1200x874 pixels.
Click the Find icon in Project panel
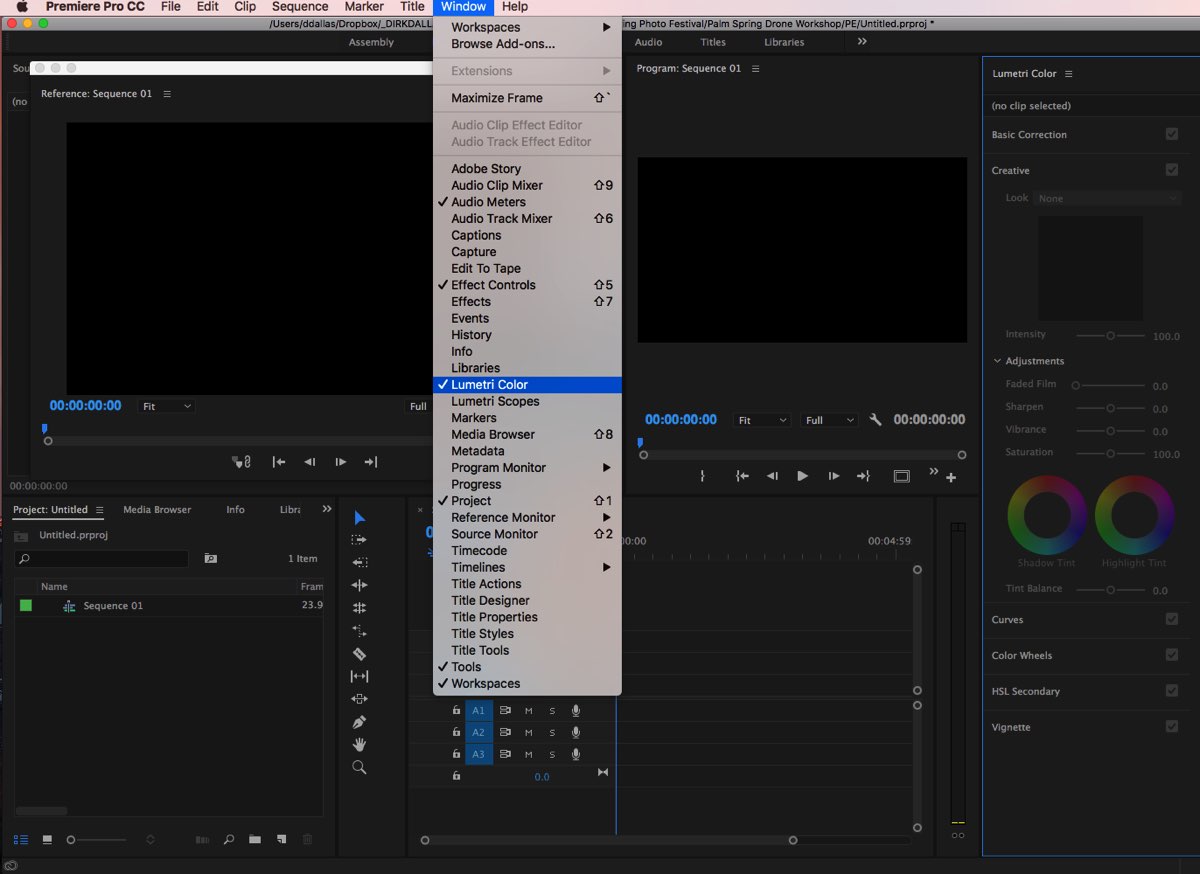point(229,840)
